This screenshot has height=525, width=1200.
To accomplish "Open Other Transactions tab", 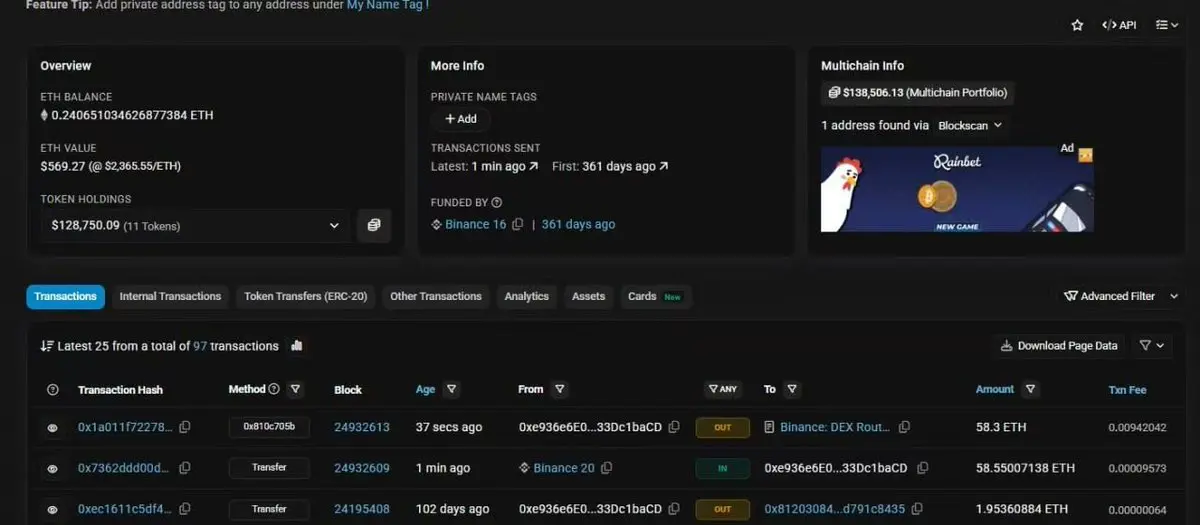I will tap(436, 296).
